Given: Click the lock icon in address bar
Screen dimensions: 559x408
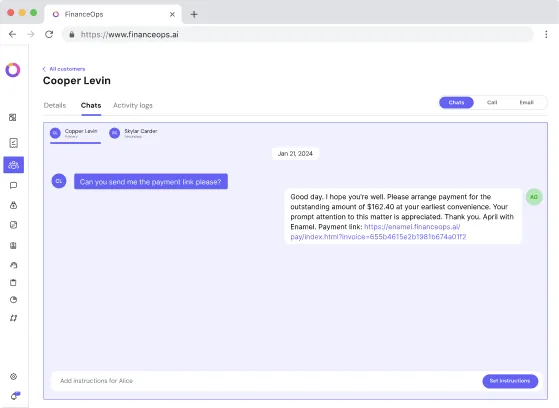Looking at the screenshot, I should 72,34.
